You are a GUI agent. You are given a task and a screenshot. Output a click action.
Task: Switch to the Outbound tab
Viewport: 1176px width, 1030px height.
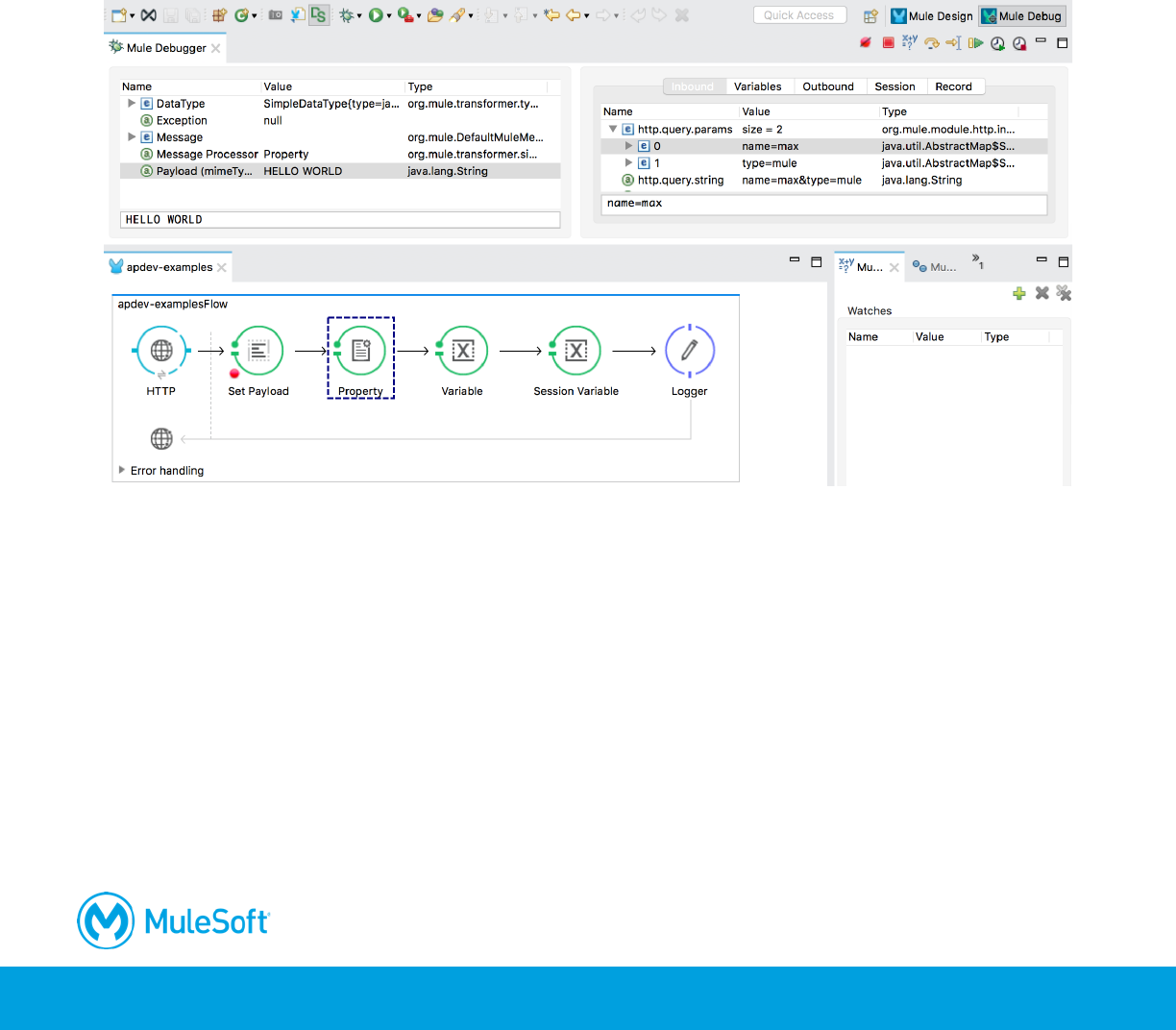tap(828, 86)
